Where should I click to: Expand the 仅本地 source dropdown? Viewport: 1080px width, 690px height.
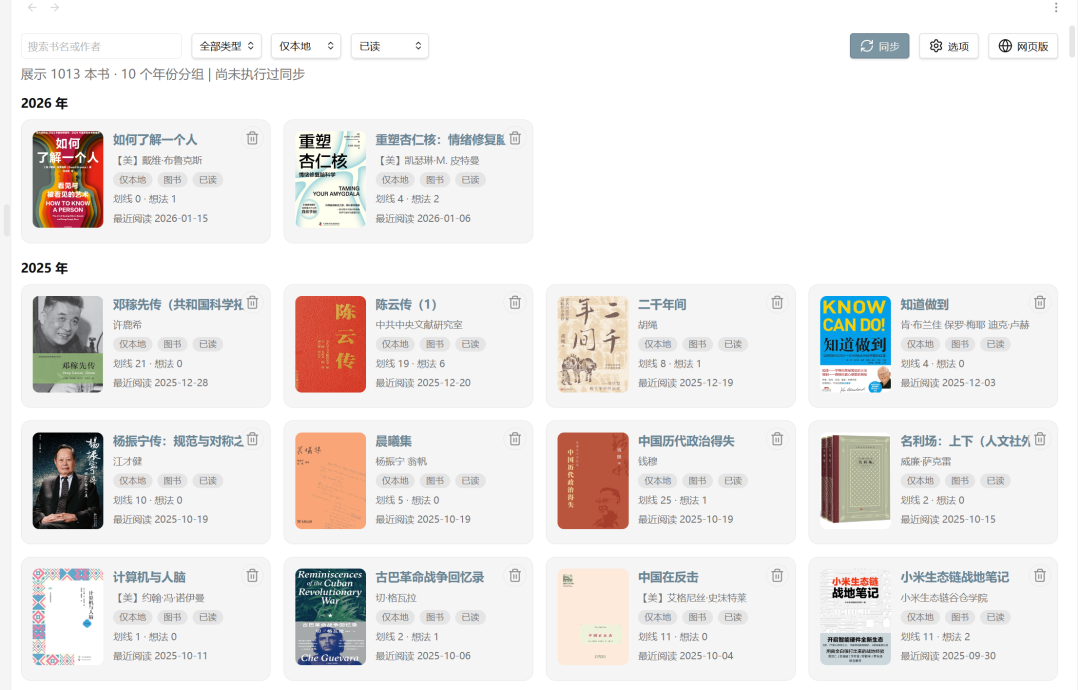(306, 46)
